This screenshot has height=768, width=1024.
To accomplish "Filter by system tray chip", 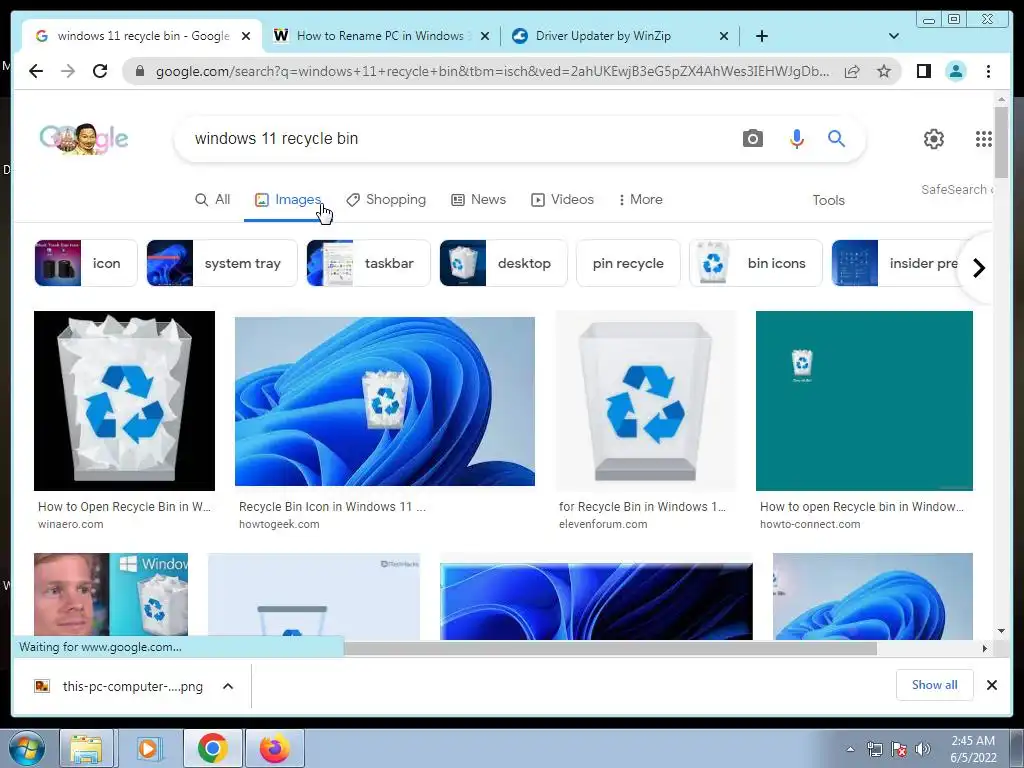I will click(221, 263).
